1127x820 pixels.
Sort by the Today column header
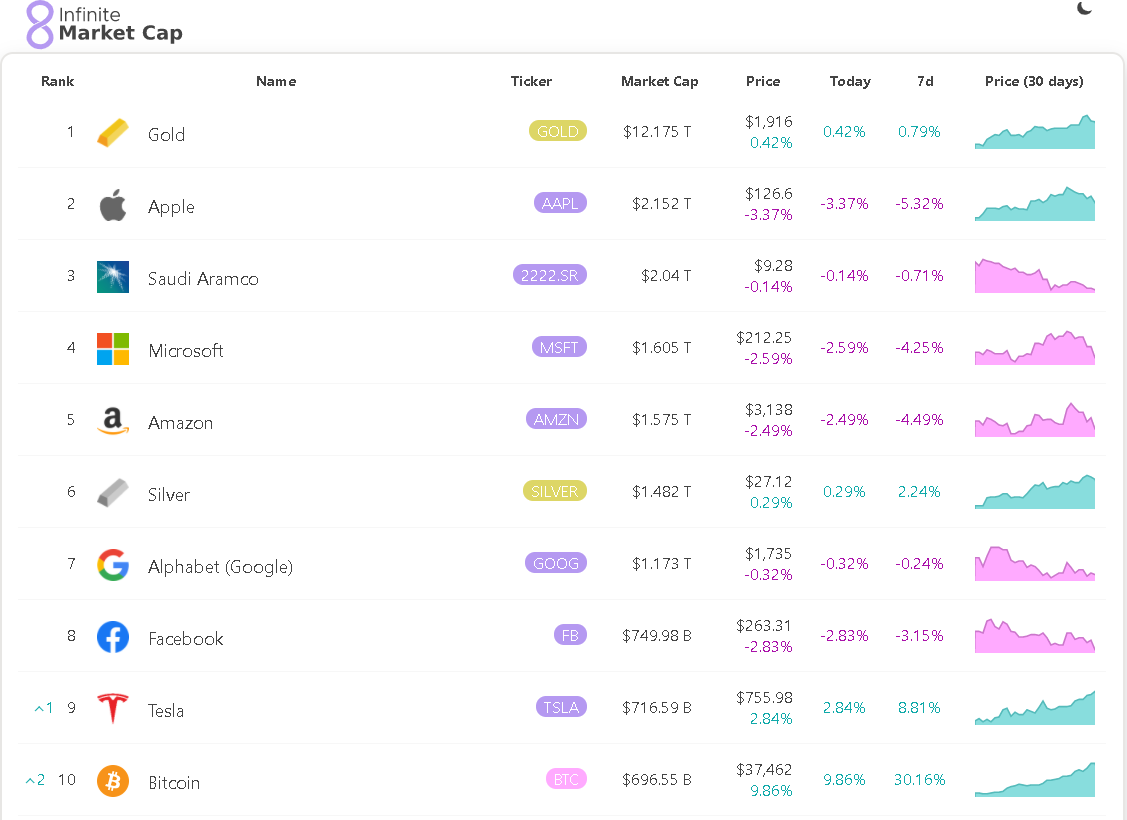850,81
